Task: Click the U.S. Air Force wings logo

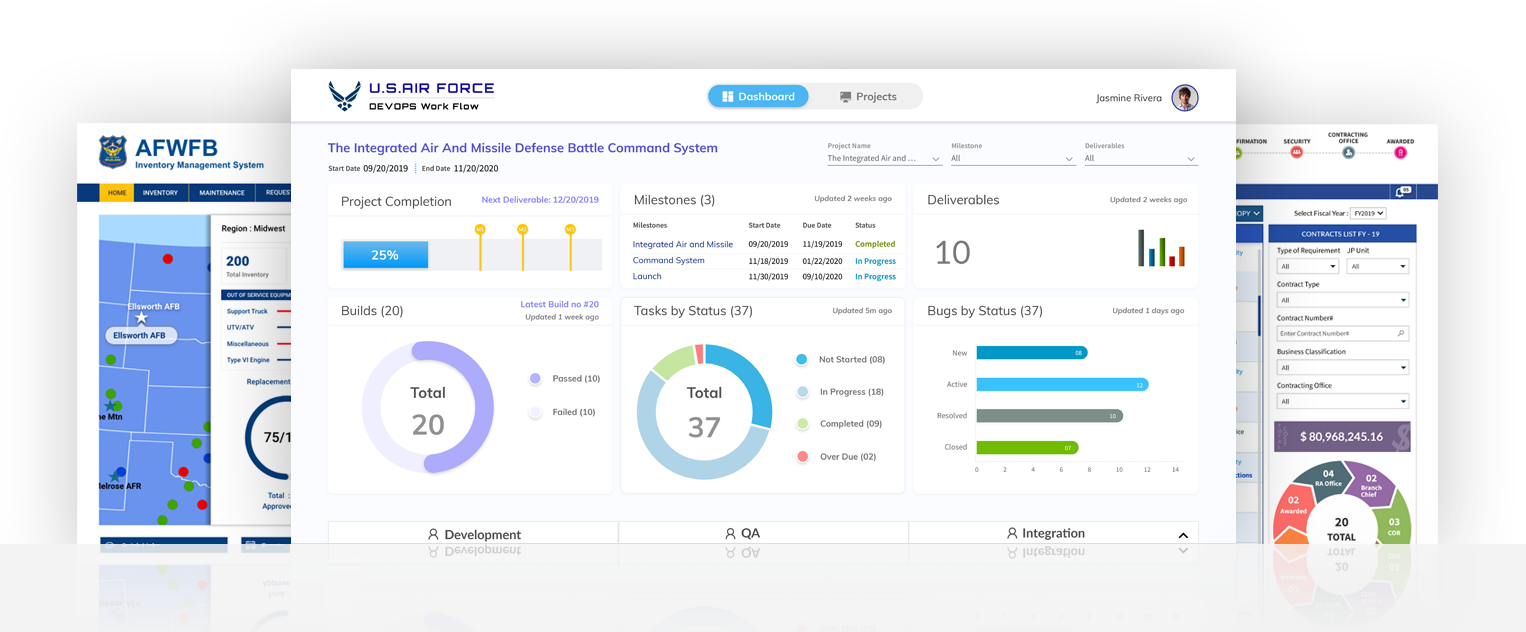Action: (x=345, y=96)
